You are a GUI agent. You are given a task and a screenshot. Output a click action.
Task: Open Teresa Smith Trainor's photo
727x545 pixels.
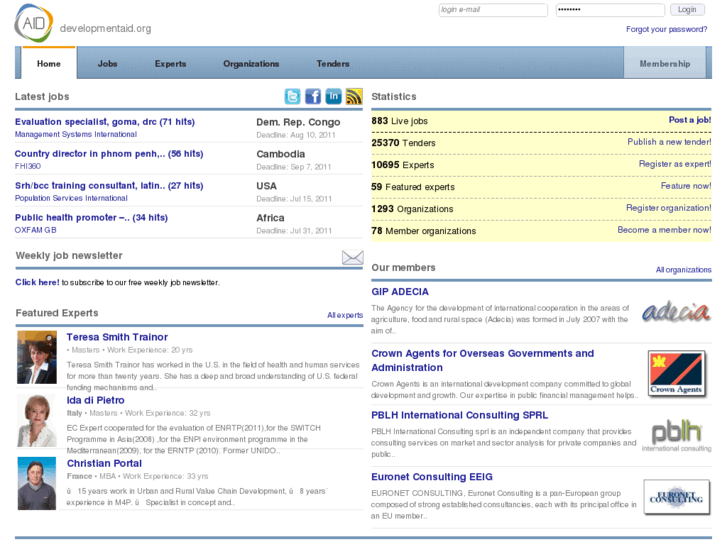click(x=37, y=357)
